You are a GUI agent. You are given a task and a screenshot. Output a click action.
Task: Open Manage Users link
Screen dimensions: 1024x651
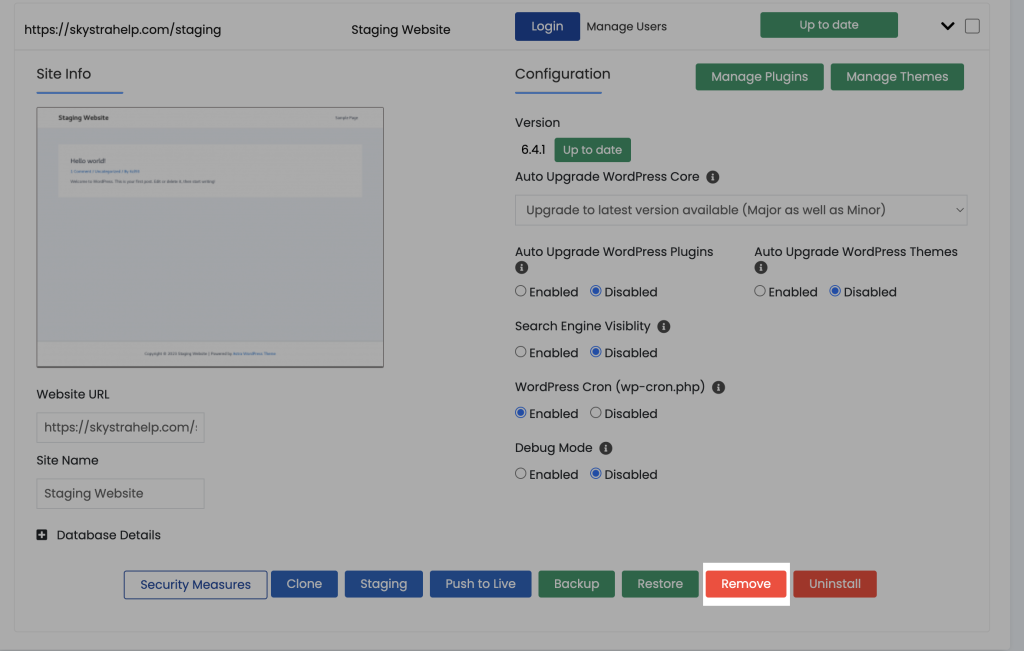pos(626,27)
